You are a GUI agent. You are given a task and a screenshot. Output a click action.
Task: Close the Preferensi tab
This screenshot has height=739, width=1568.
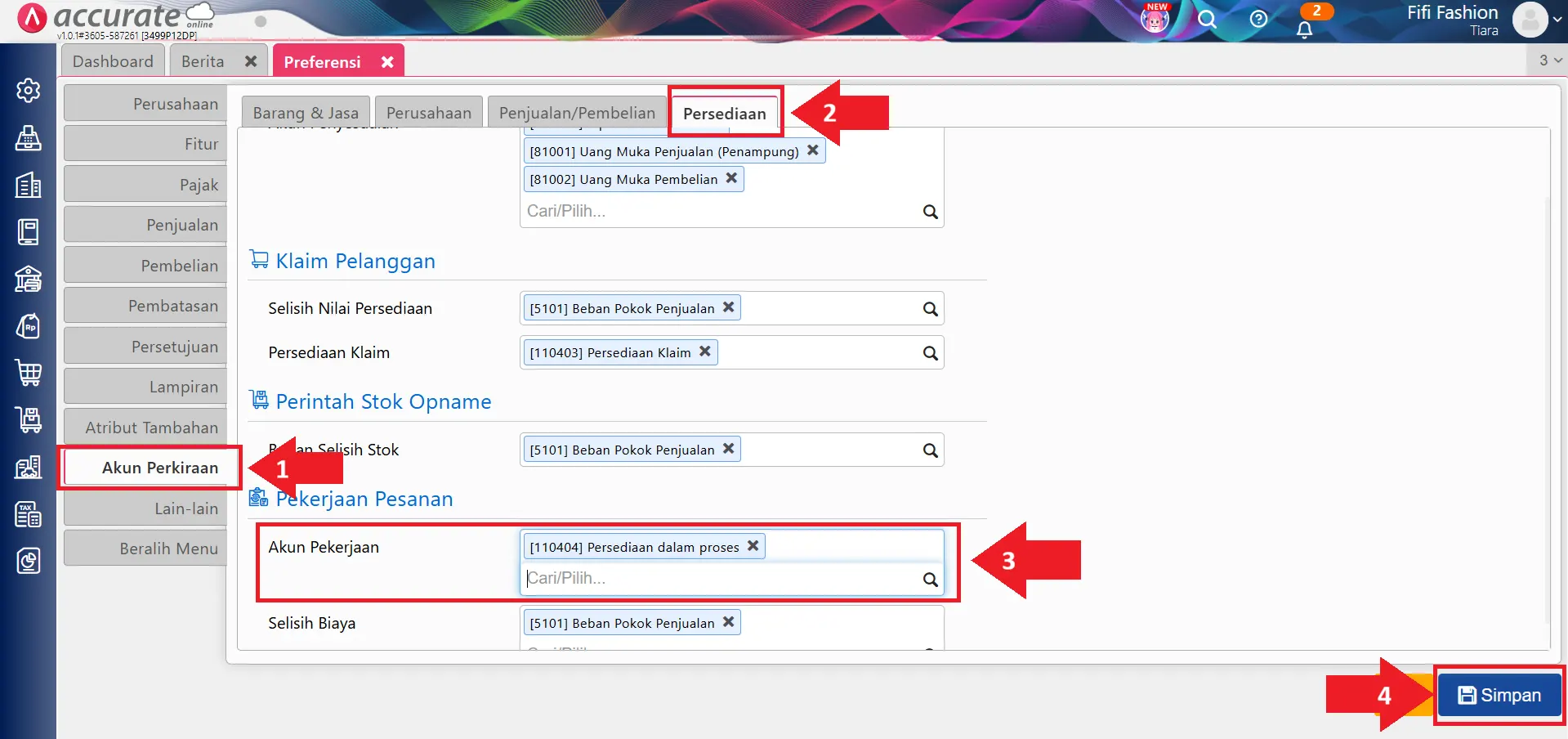tap(387, 62)
